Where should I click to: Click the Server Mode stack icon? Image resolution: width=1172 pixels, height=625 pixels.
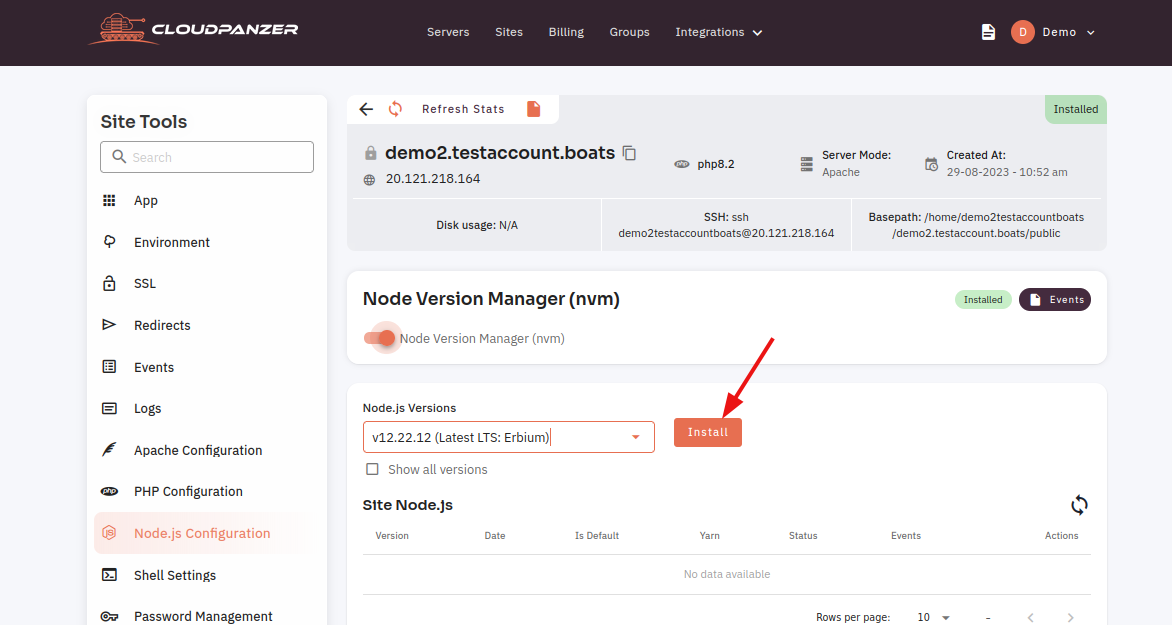point(806,164)
